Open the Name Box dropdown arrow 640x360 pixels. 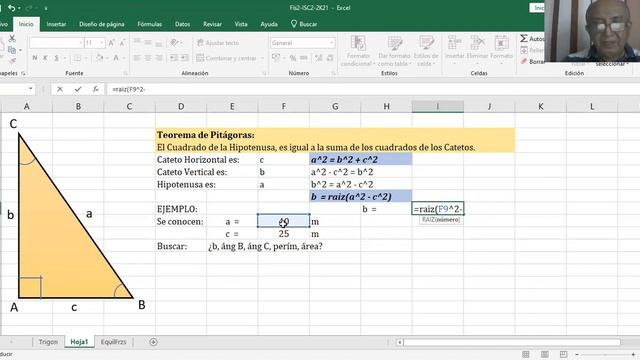click(x=31, y=89)
